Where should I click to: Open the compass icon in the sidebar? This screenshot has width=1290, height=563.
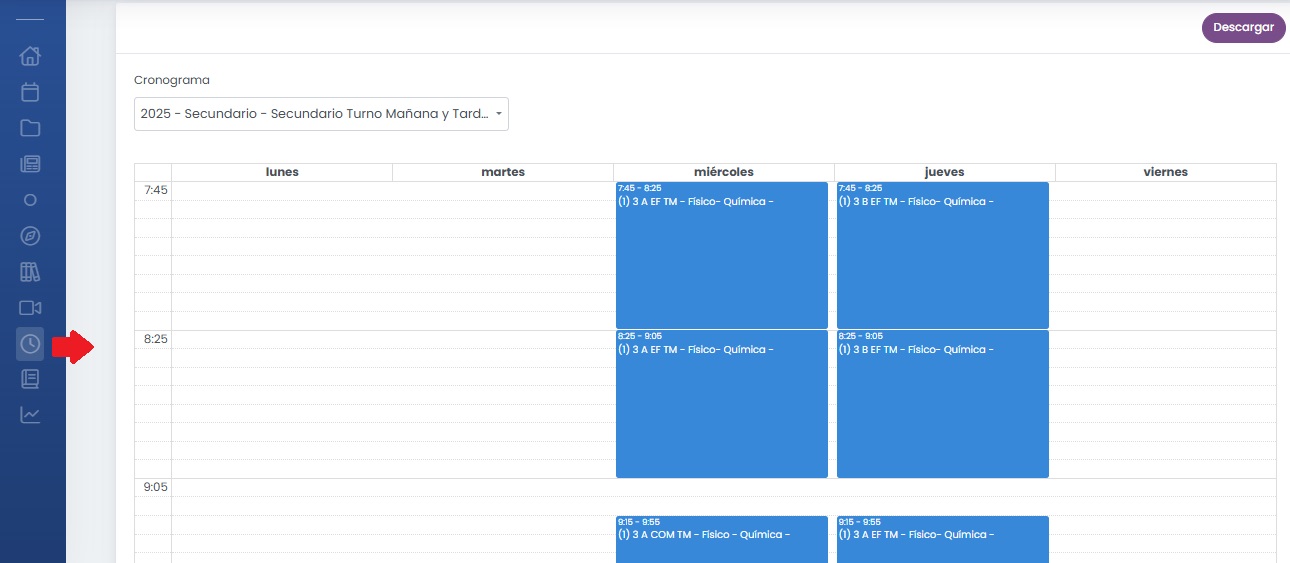[30, 236]
